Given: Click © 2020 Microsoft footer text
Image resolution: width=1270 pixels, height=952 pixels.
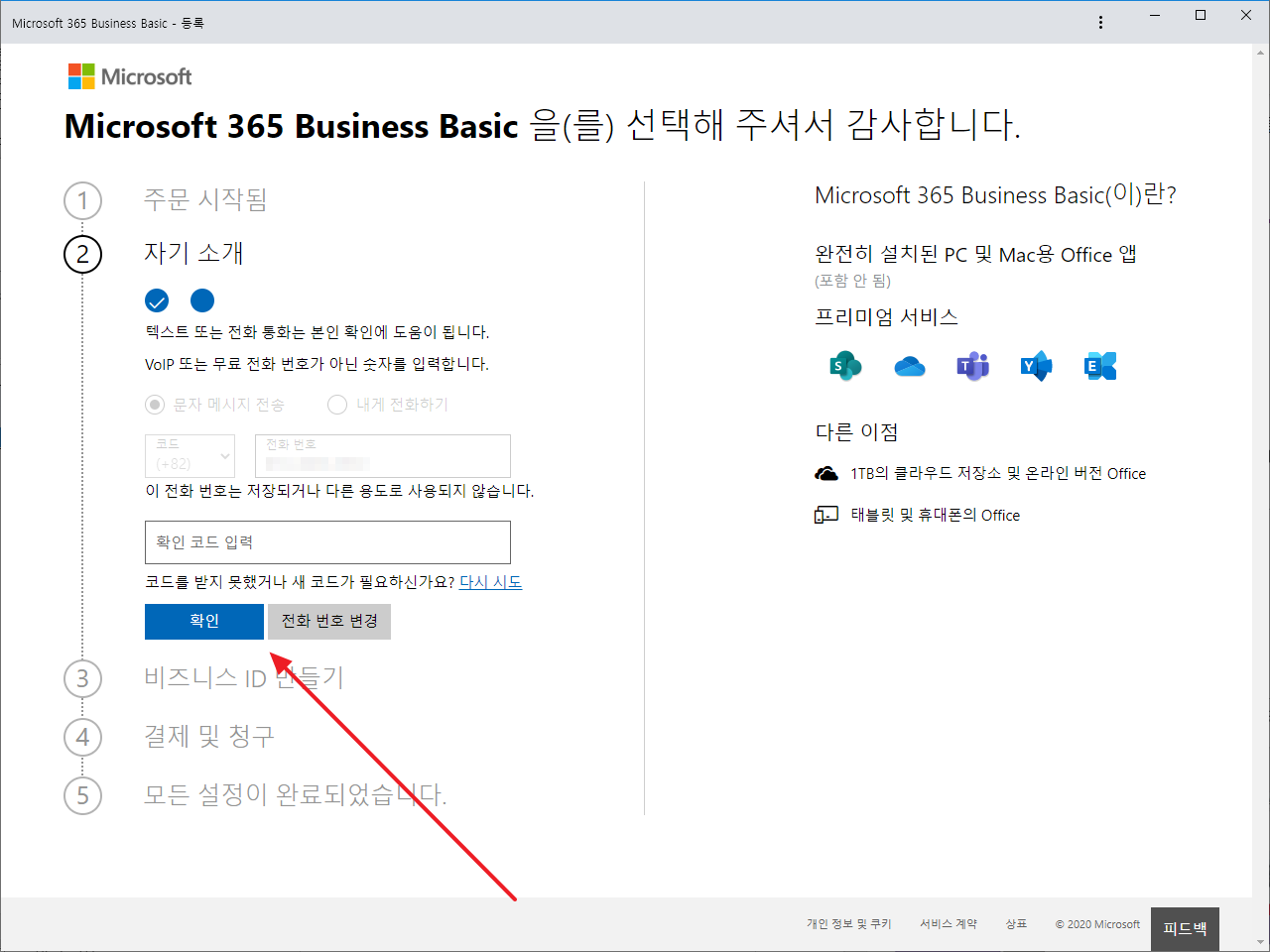Looking at the screenshot, I should (x=1097, y=924).
